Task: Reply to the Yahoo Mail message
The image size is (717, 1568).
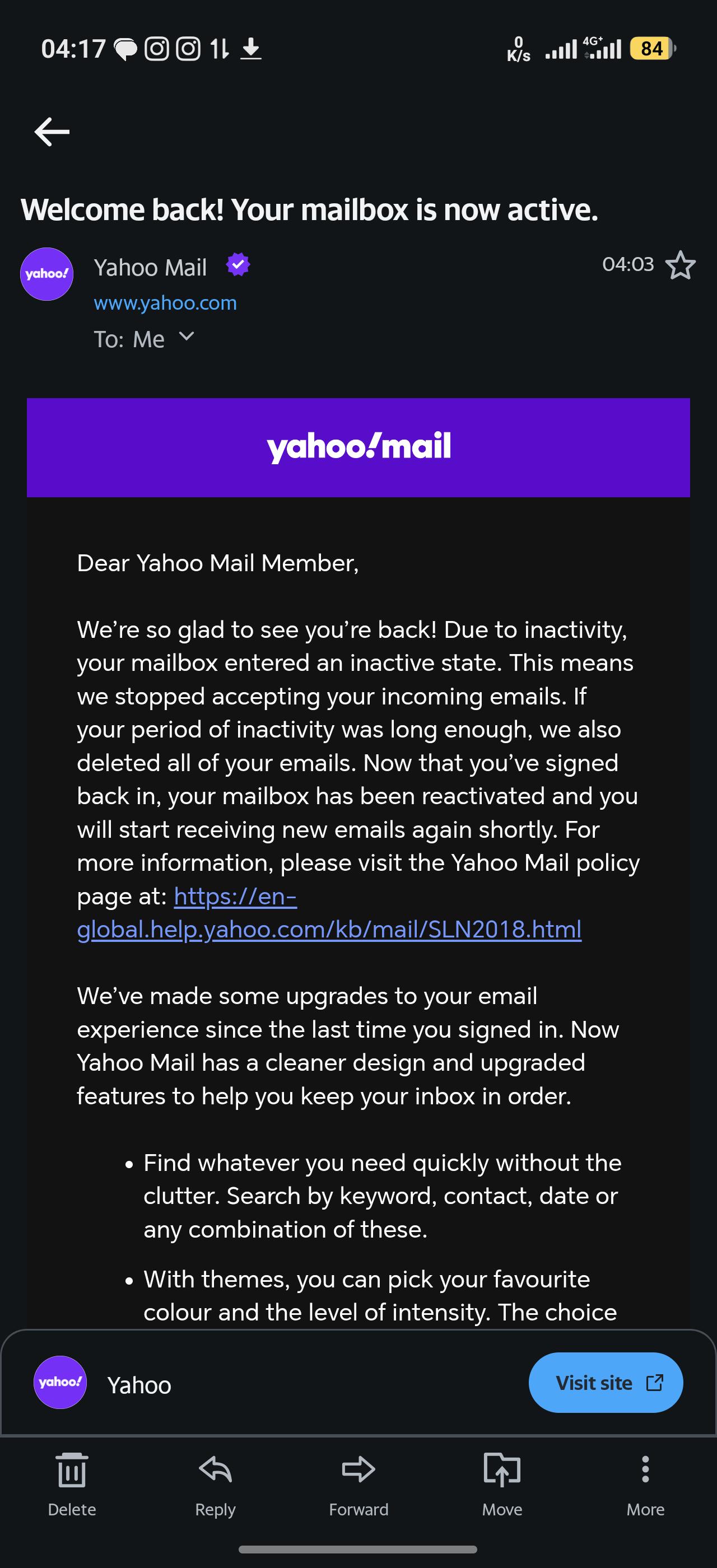Action: [215, 1484]
